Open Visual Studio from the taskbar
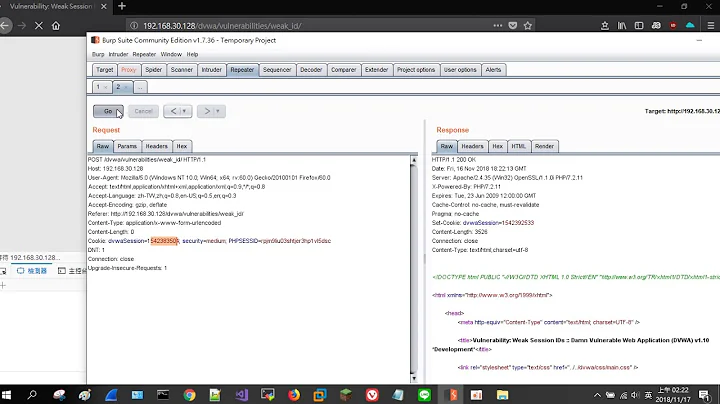The width and height of the screenshot is (720, 404). 242,395
